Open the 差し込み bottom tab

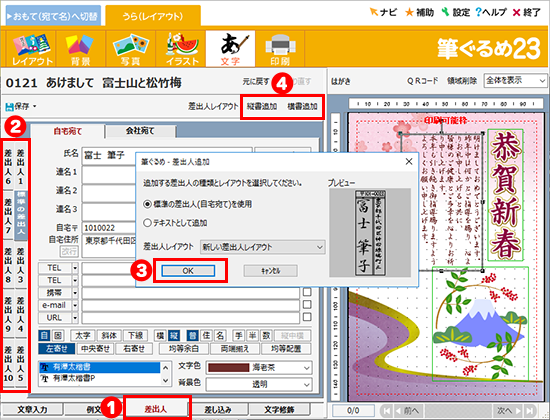tap(218, 409)
